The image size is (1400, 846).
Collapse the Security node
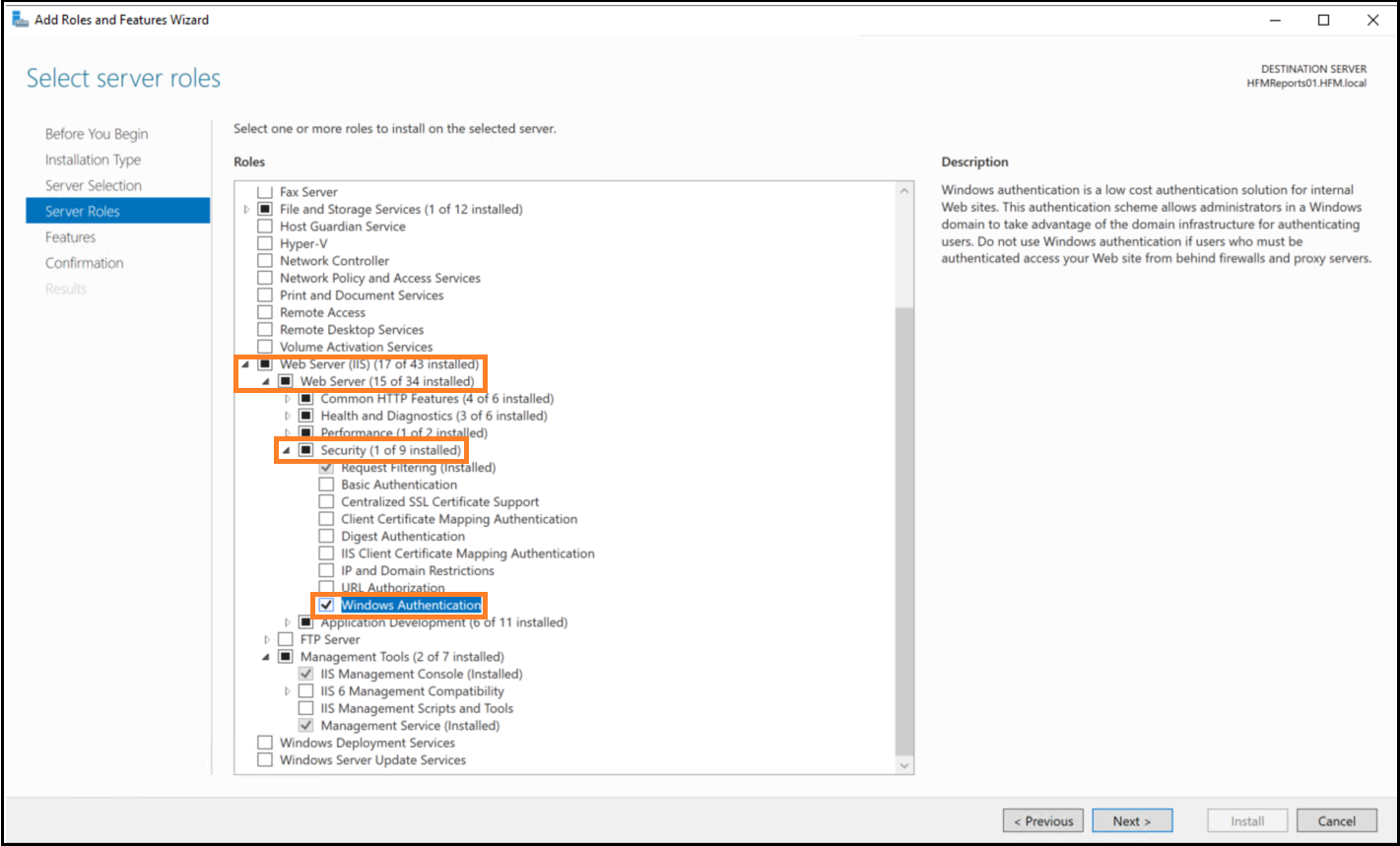click(287, 450)
